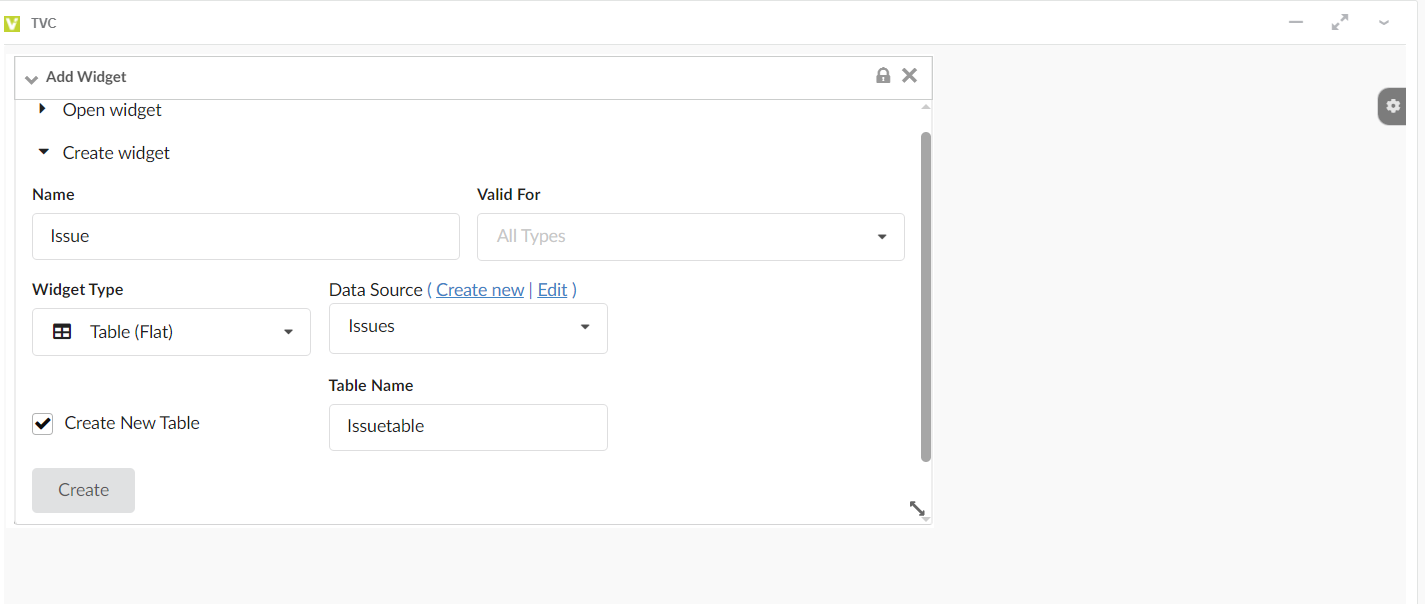The height and width of the screenshot is (604, 1425).
Task: Click the Name input field
Action: click(246, 237)
